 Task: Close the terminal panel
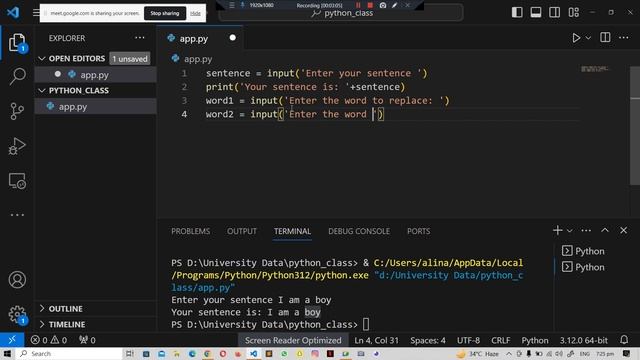pos(624,230)
